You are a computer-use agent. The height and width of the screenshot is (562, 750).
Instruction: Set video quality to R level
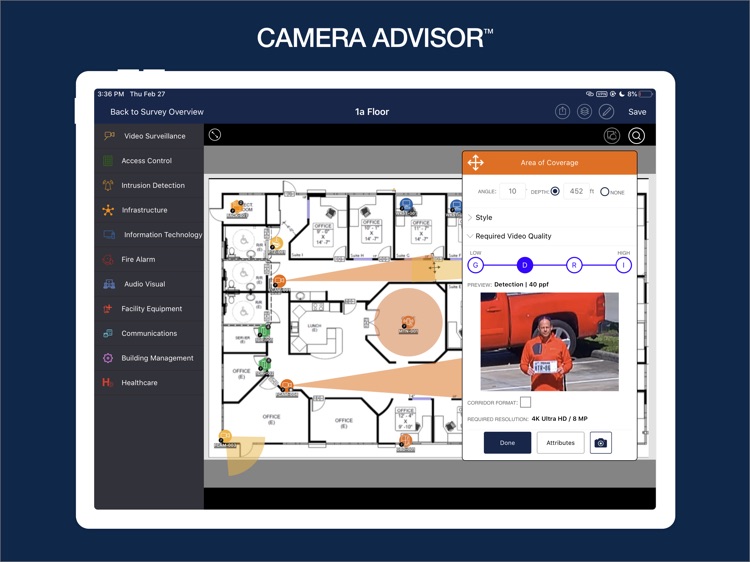click(x=574, y=265)
